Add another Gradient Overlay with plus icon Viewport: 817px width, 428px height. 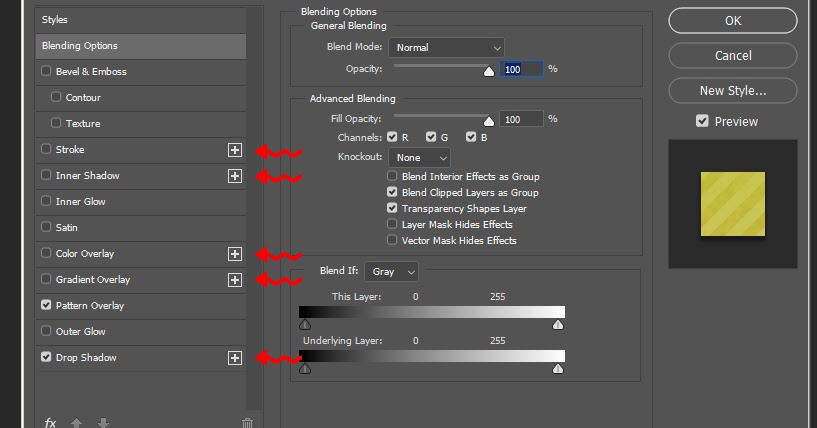pos(235,280)
